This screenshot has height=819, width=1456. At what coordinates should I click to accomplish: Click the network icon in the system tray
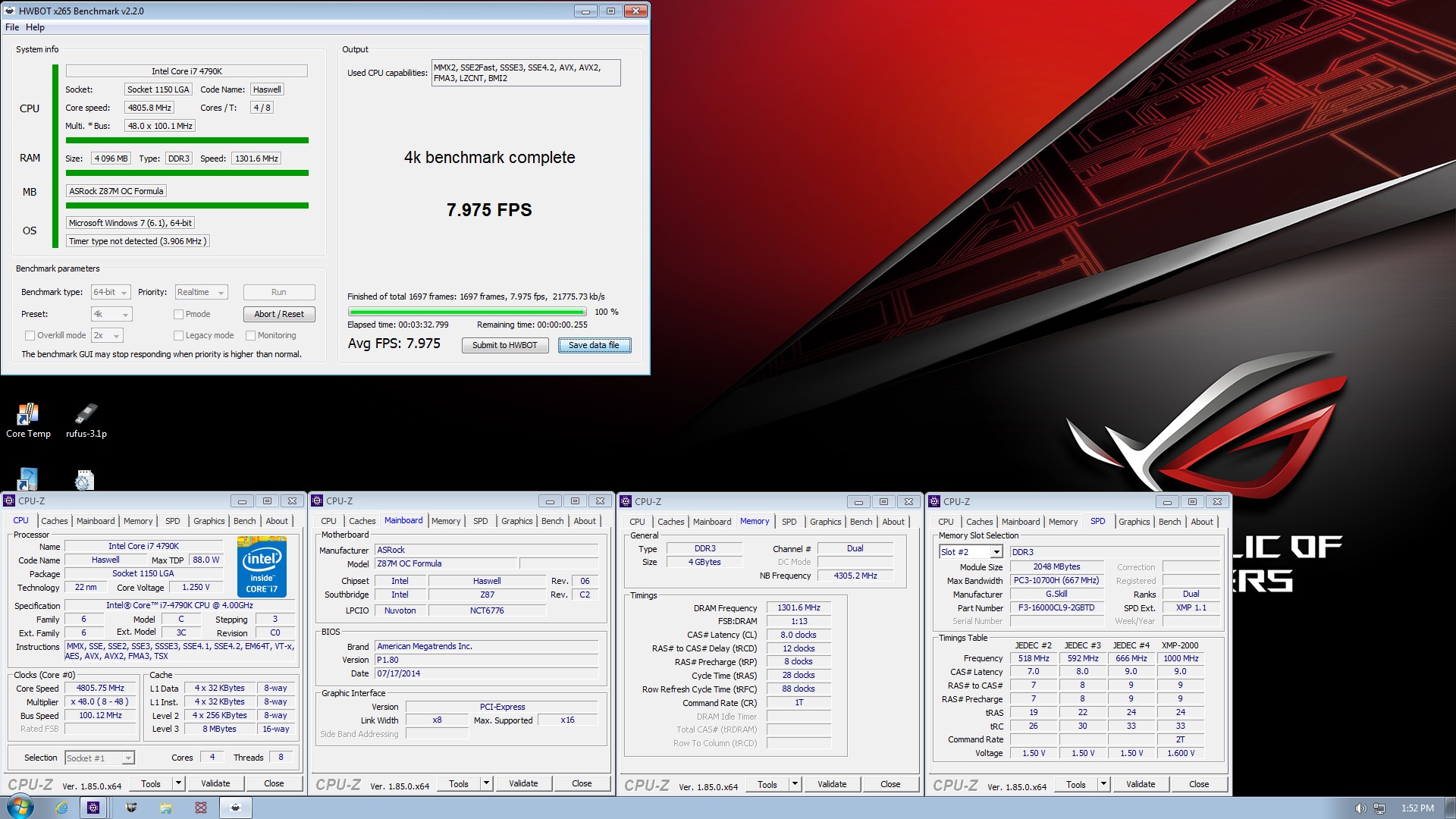coord(1379,808)
